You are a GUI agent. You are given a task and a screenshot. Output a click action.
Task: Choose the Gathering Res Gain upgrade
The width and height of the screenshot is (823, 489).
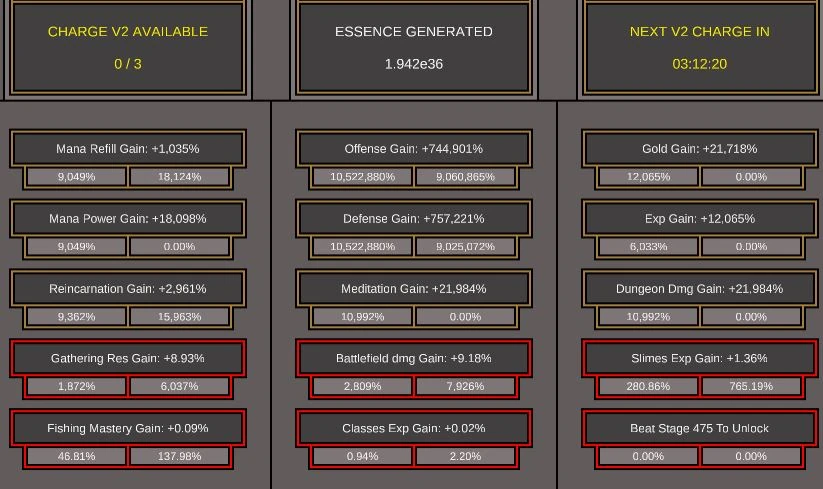(x=127, y=359)
